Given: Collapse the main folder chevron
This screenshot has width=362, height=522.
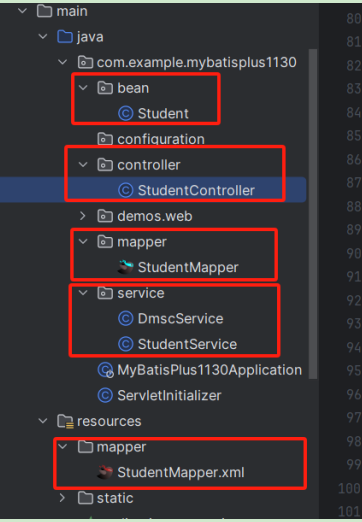Looking at the screenshot, I should point(22,11).
